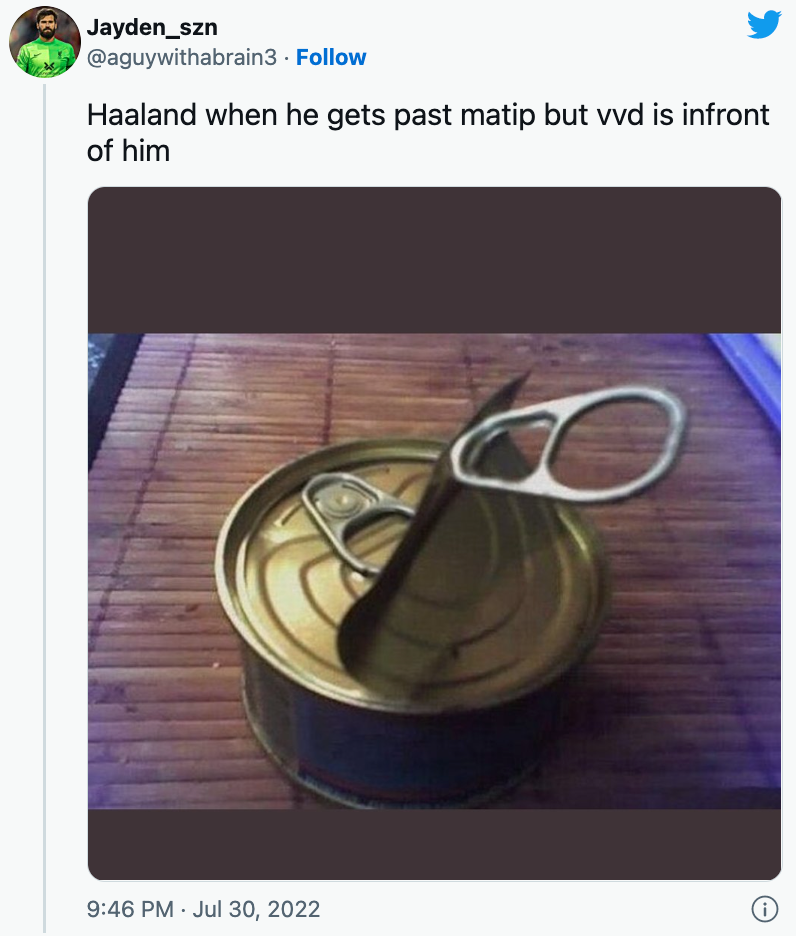Follow the aguywithabrain3 account

click(331, 57)
